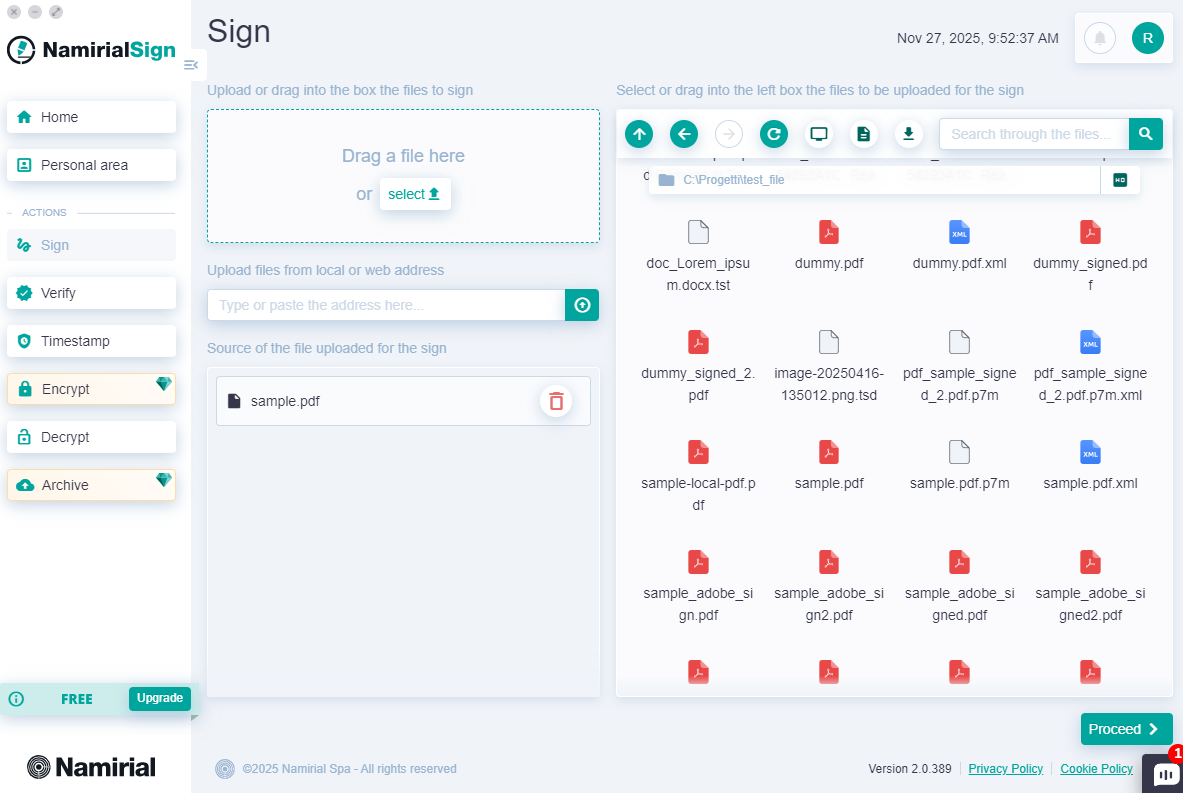
Task: Refresh the file browser list
Action: (x=774, y=134)
